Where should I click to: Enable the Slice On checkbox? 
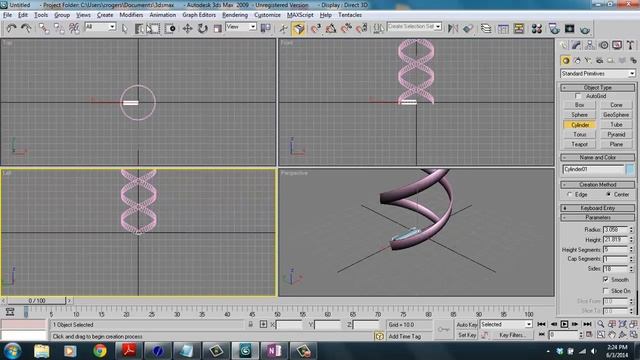coord(606,291)
